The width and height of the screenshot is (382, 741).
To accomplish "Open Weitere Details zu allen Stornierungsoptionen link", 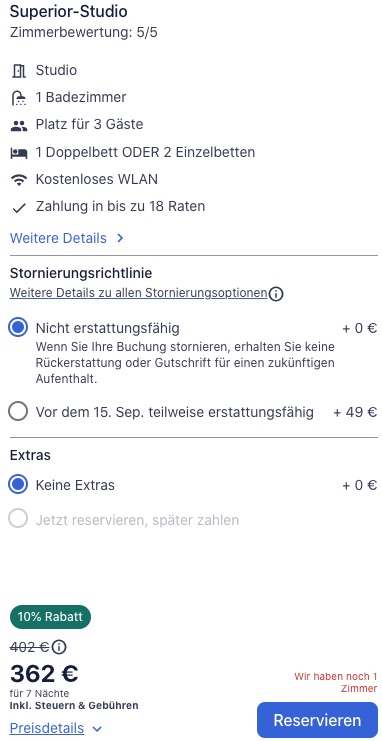I will [x=138, y=293].
